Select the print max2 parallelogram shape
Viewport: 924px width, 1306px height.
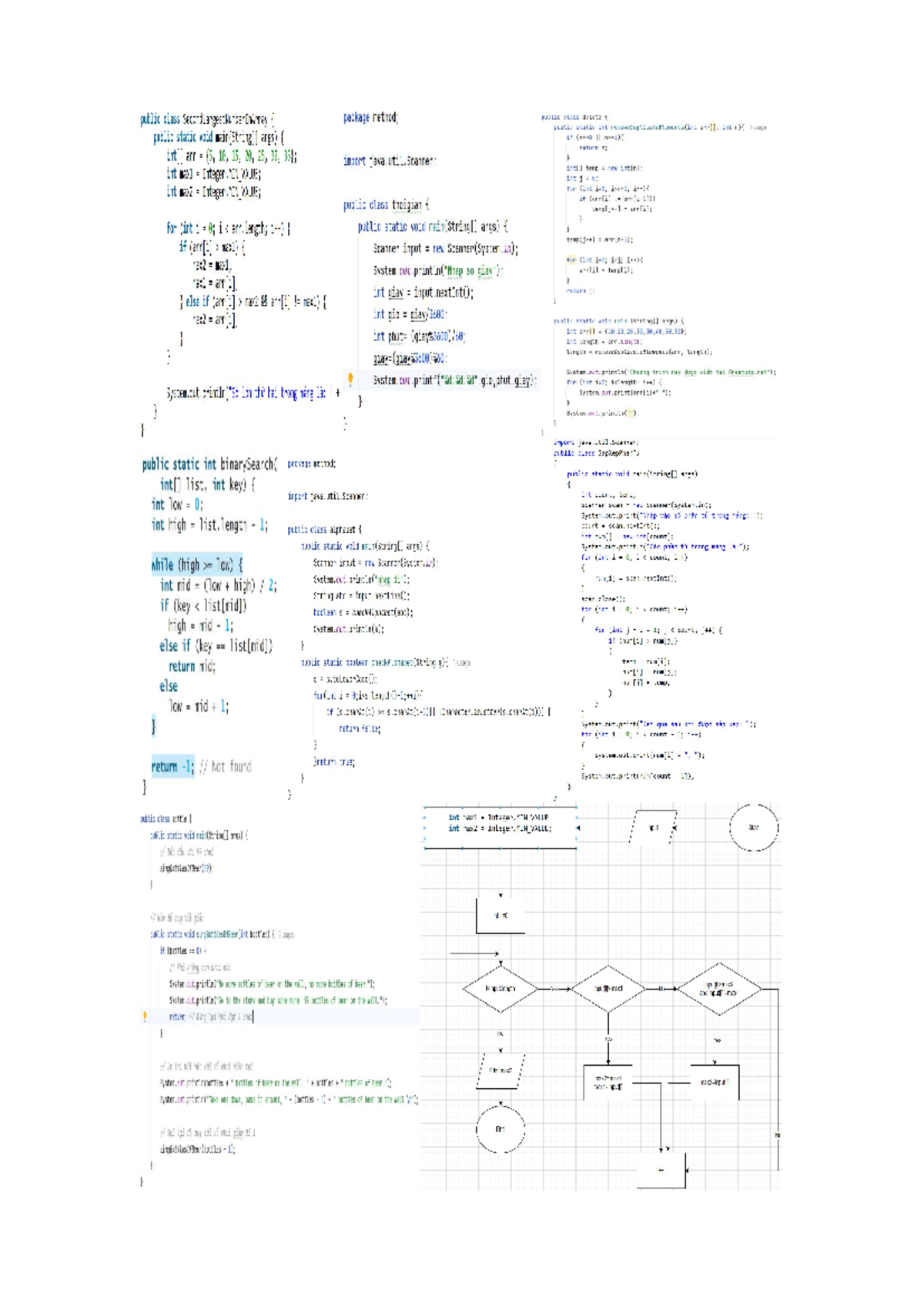pos(500,1071)
